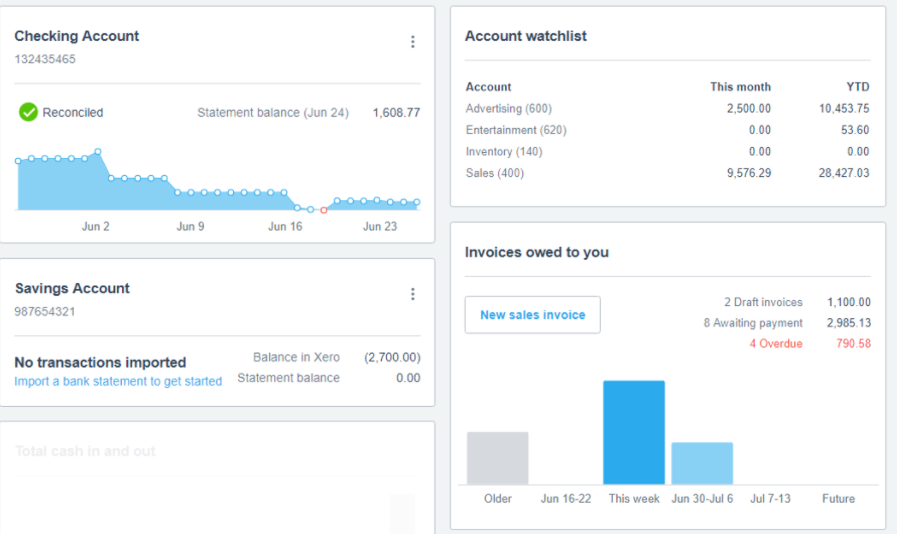Click Advertising YTD value 10,453.75
Screen dimensions: 897x534
[844, 108]
